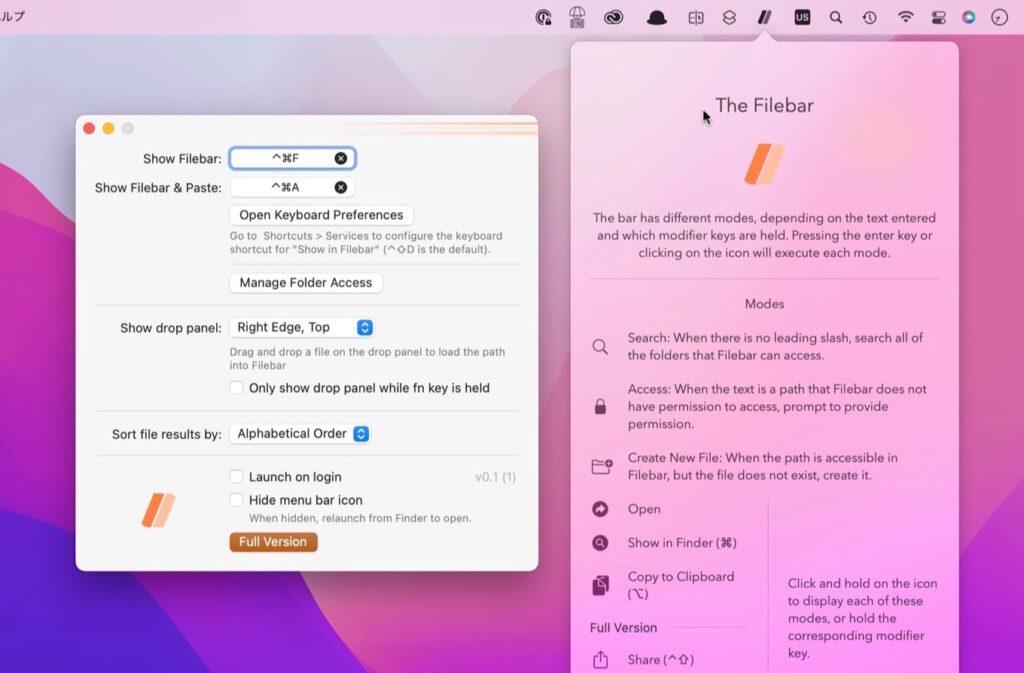The height and width of the screenshot is (673, 1024).
Task: Open Spotlight search from the menu bar
Action: point(836,17)
